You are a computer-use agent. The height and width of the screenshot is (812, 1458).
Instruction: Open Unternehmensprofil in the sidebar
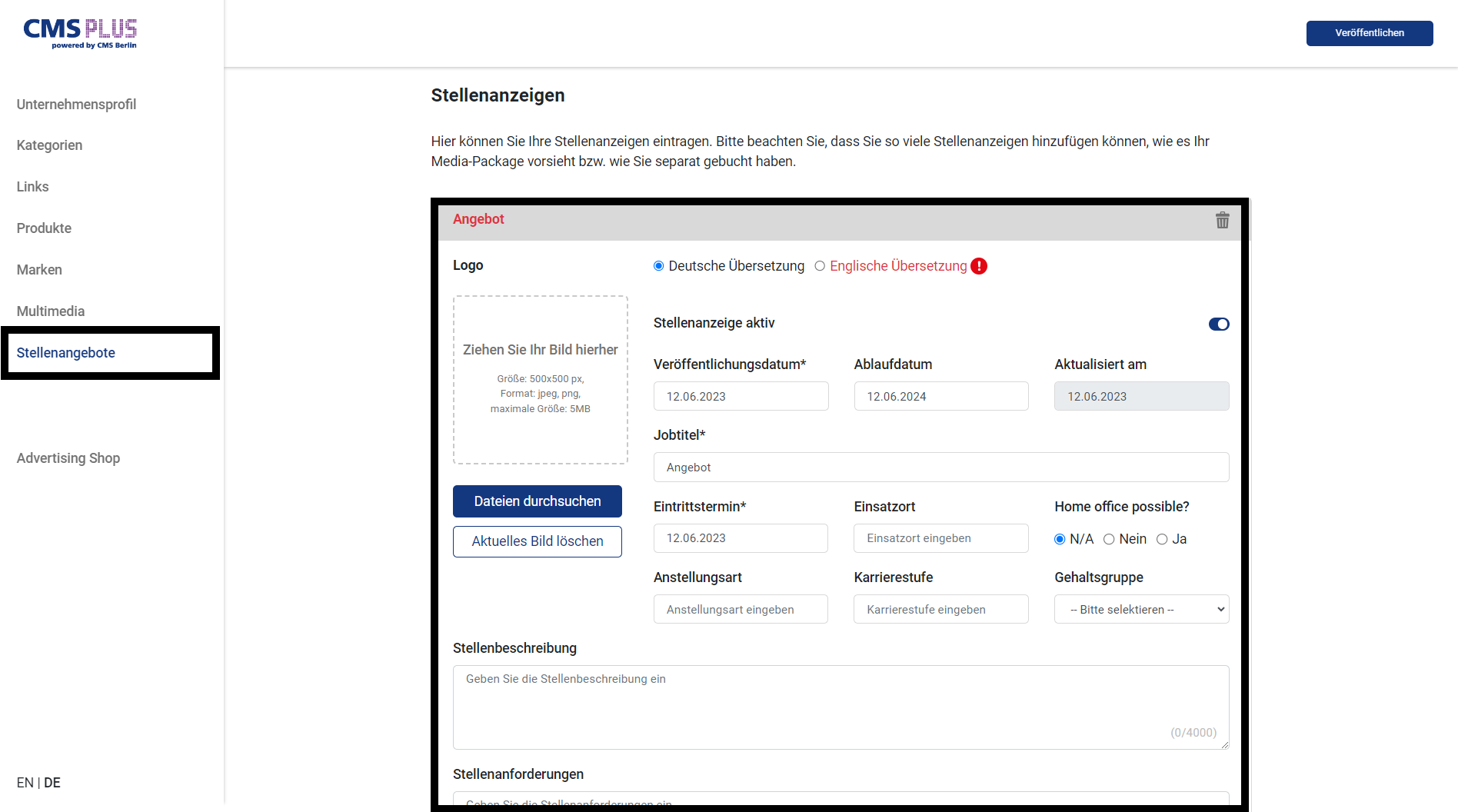click(x=76, y=105)
